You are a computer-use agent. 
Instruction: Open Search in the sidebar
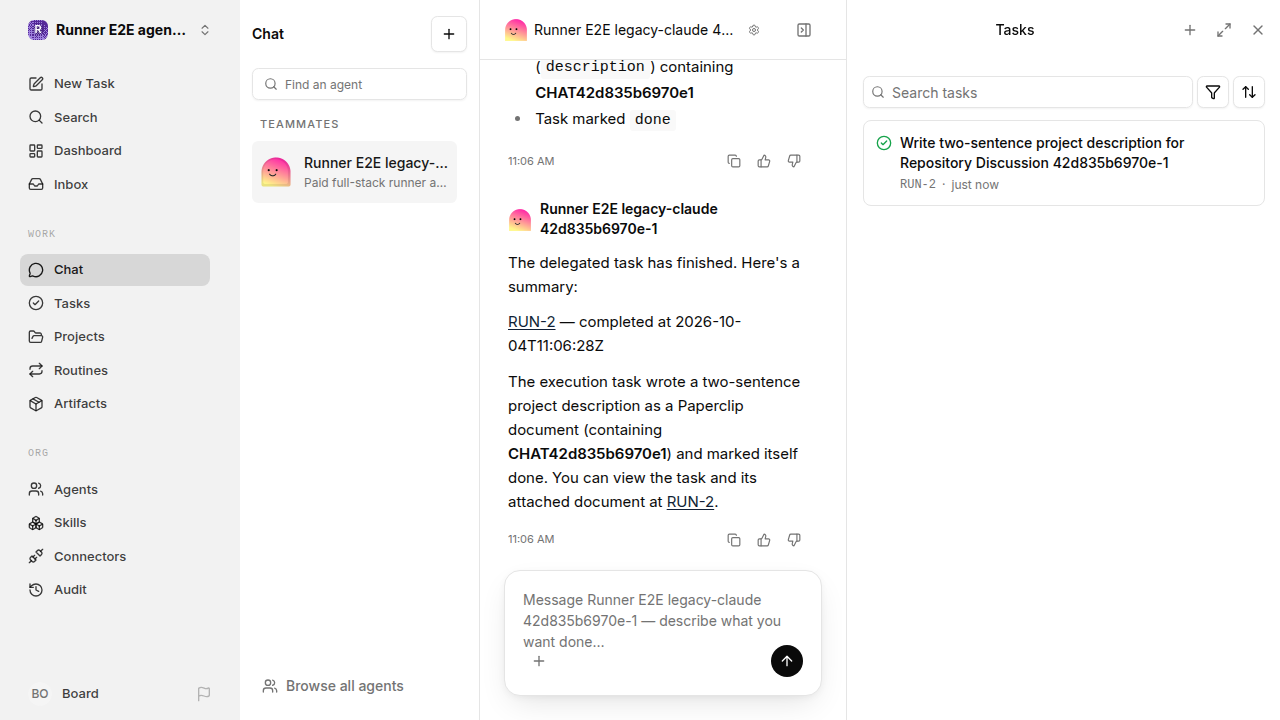pyautogui.click(x=115, y=117)
